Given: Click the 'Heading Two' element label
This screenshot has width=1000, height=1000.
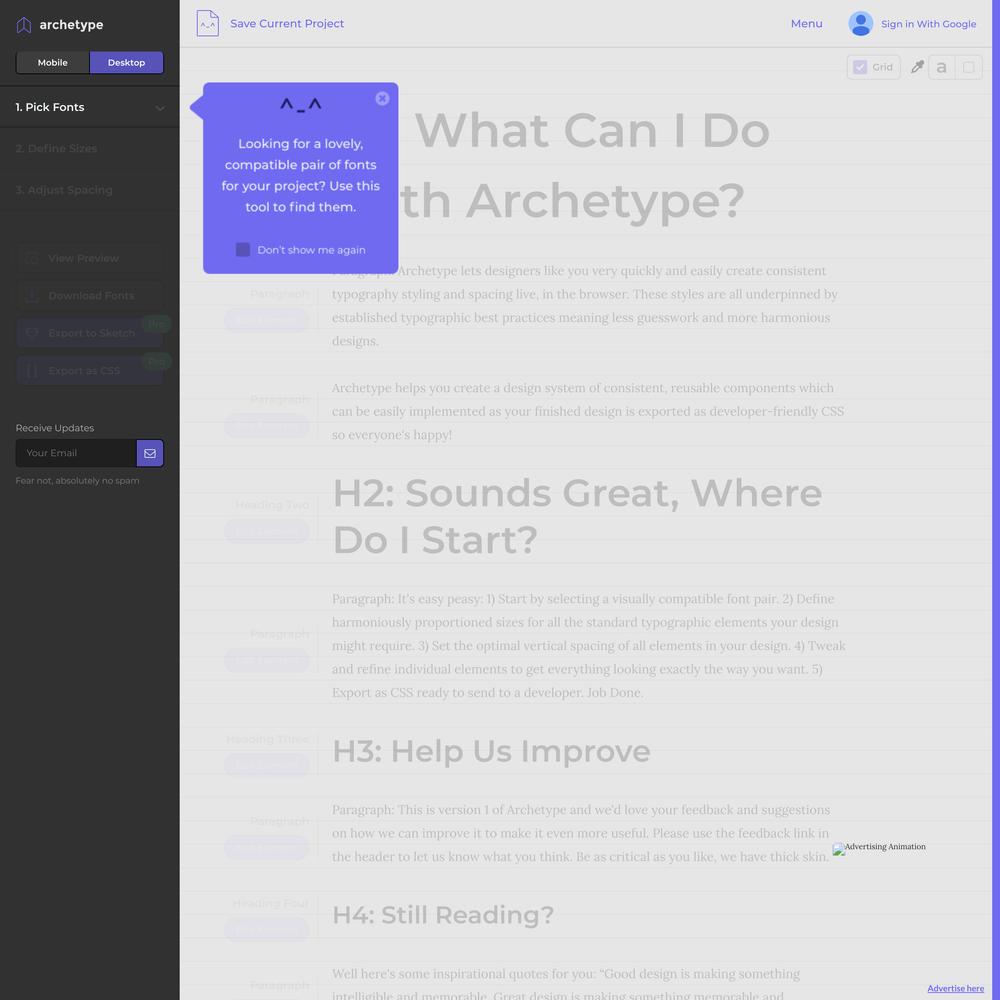Looking at the screenshot, I should [272, 504].
